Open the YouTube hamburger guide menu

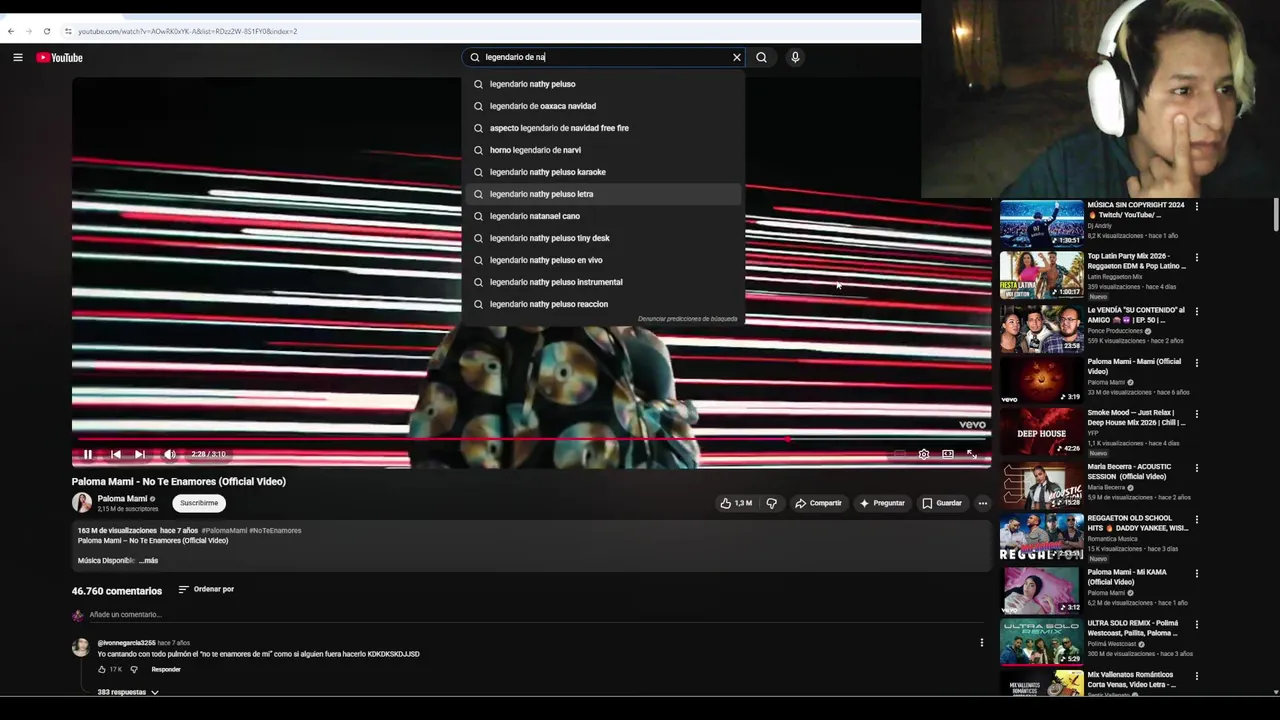point(17,57)
